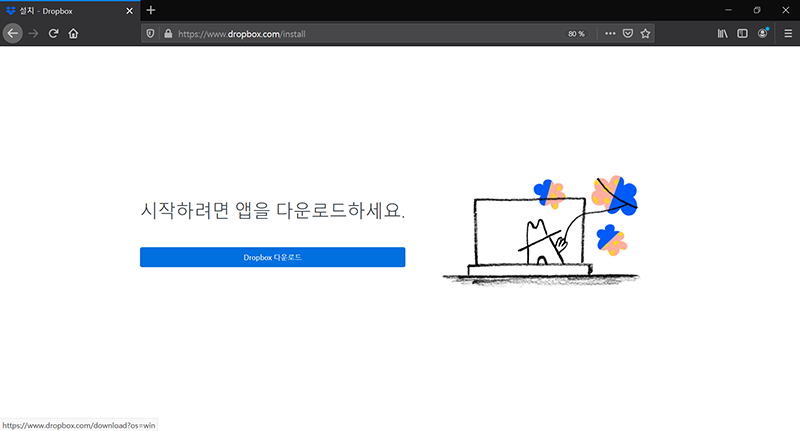
Task: Click the laptop cat illustration
Action: [x=541, y=231]
